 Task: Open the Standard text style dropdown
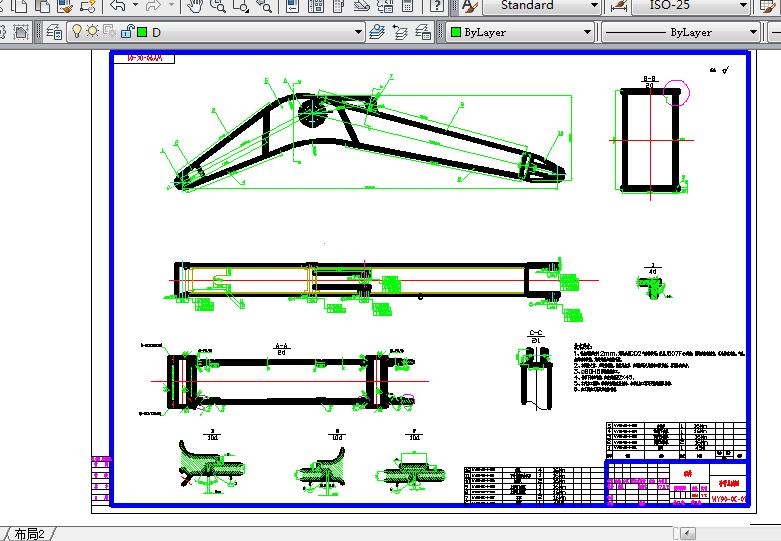coord(541,6)
